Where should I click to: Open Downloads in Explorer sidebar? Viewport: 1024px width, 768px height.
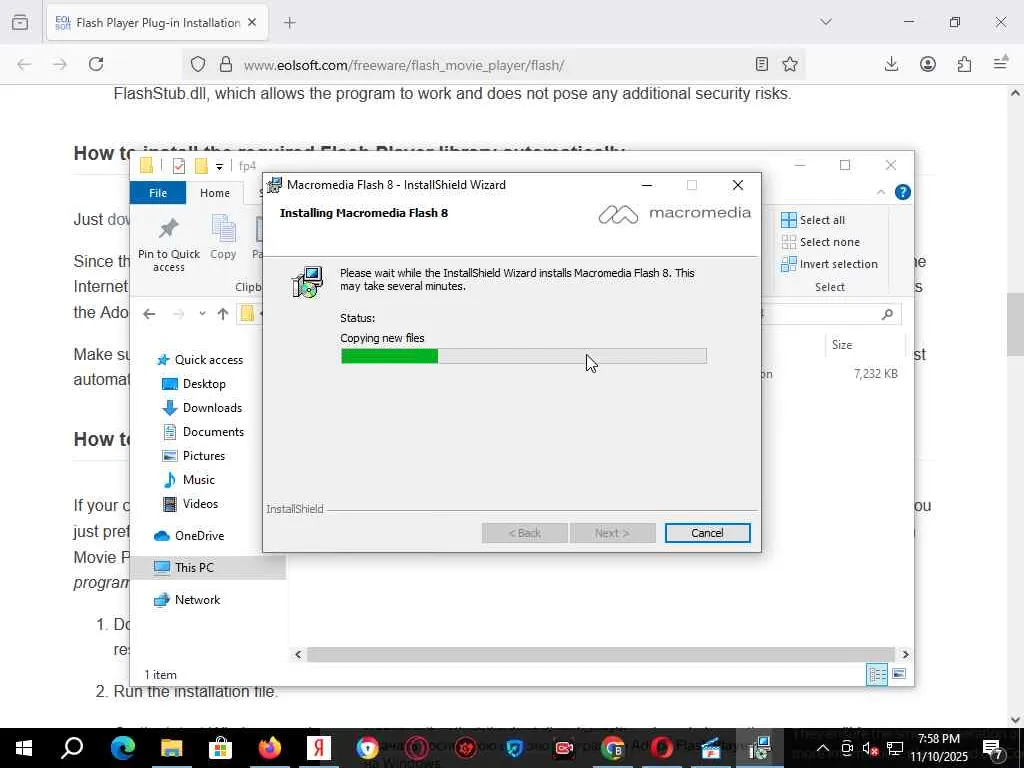202,408
